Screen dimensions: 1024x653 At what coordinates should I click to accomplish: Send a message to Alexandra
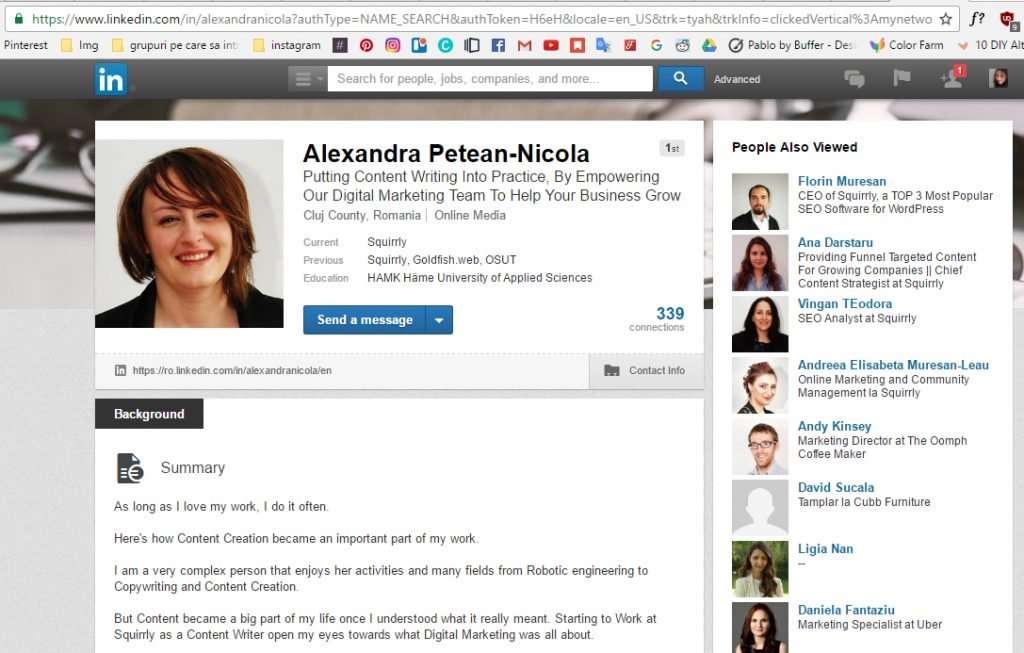(364, 320)
